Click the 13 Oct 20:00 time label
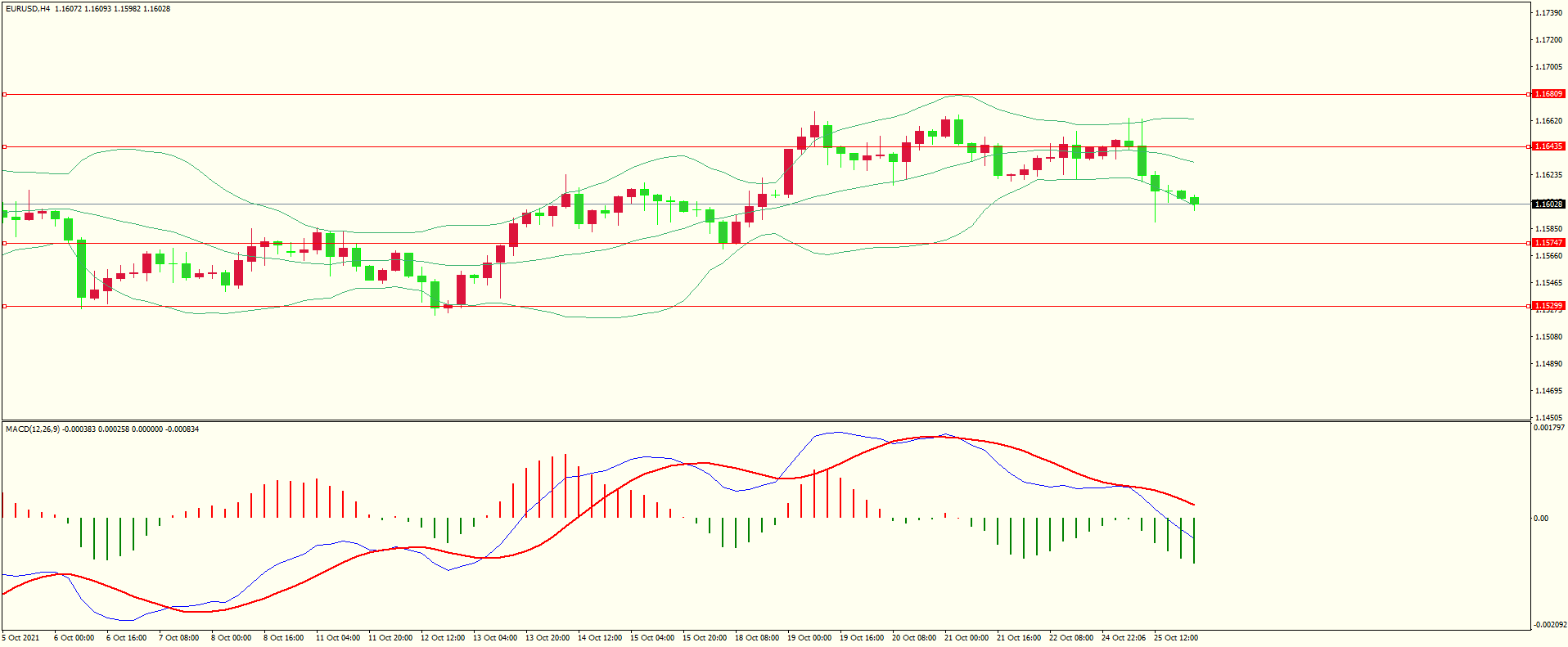 (547, 638)
